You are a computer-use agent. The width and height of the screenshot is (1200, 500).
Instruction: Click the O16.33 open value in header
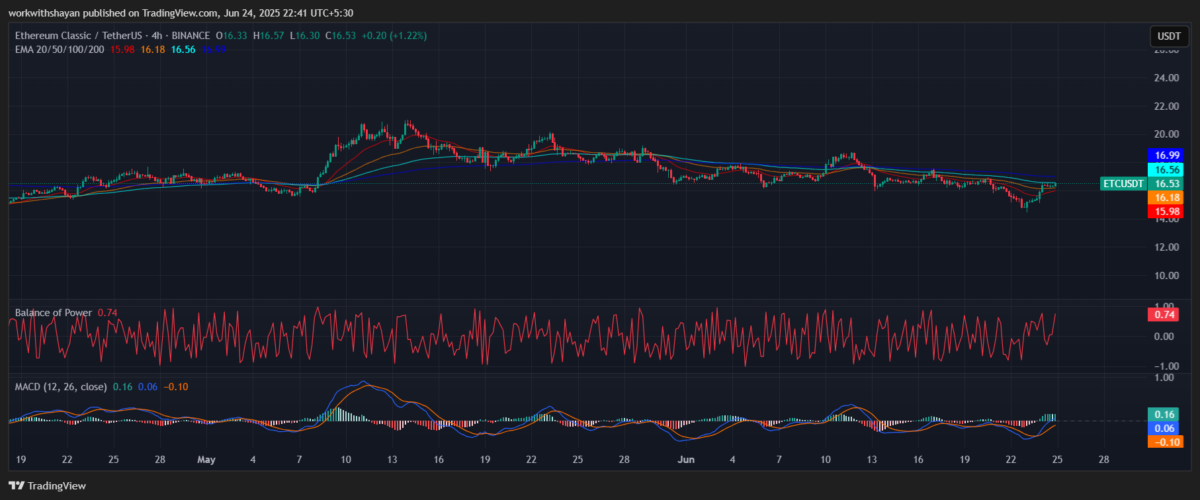point(231,36)
